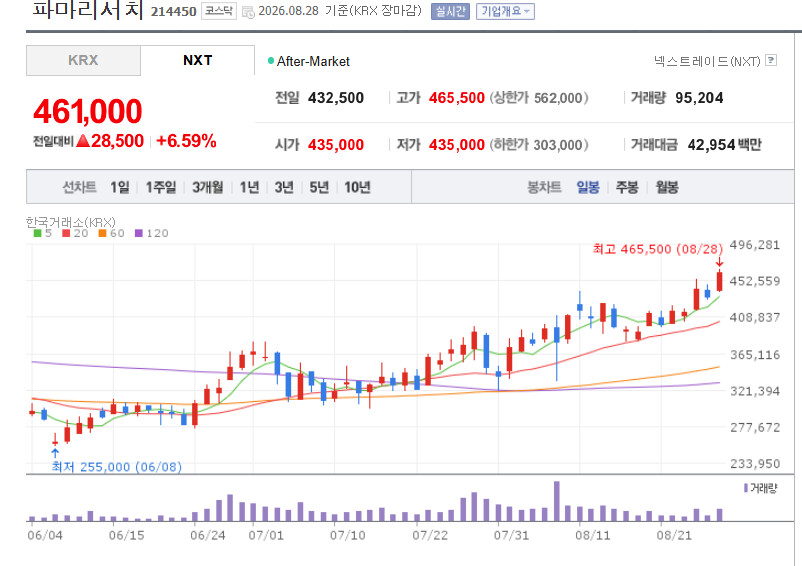Click the 365,116 price axis label
802x566 pixels.
[x=755, y=354]
